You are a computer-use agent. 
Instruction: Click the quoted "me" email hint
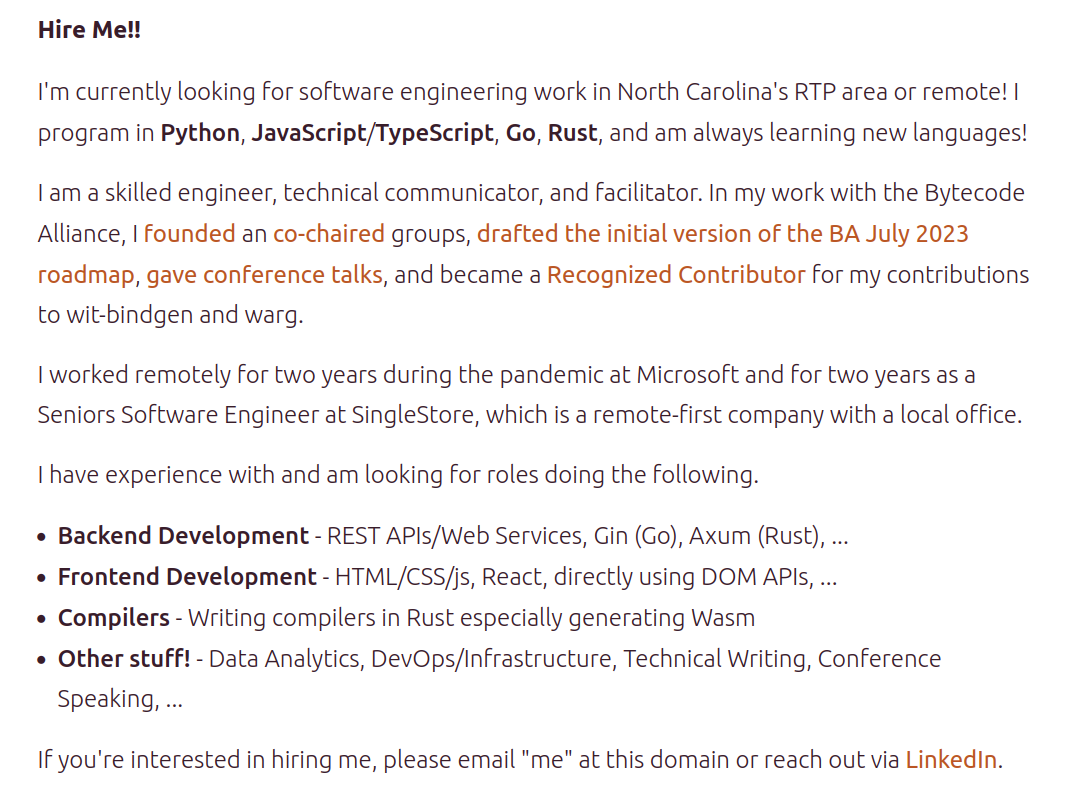click(546, 760)
